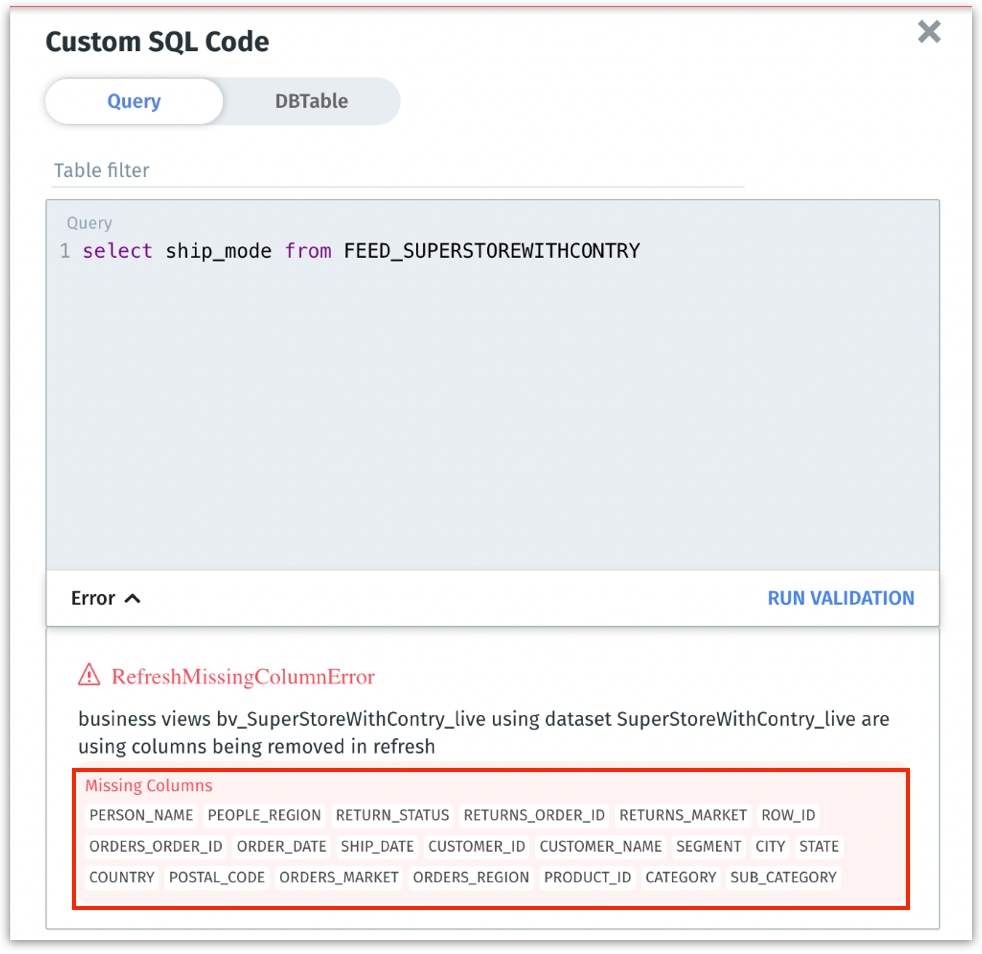This screenshot has height=954, width=982.
Task: Click the Table filter input field
Action: point(398,170)
